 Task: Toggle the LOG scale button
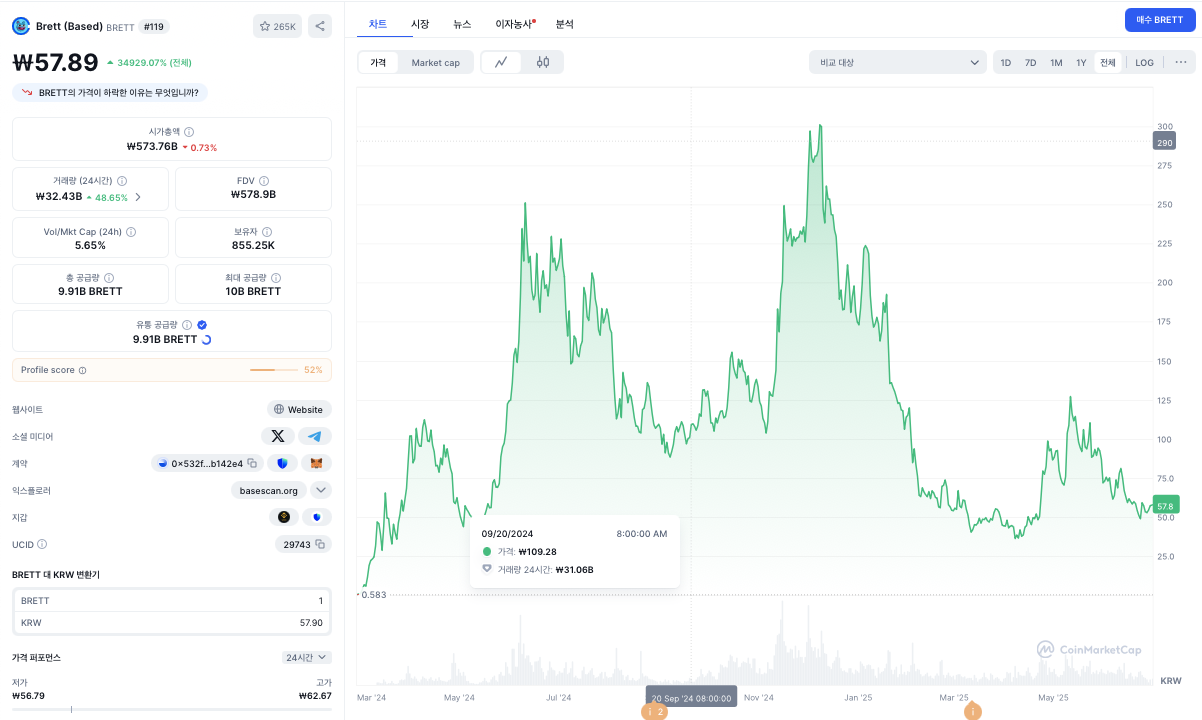tap(1144, 62)
